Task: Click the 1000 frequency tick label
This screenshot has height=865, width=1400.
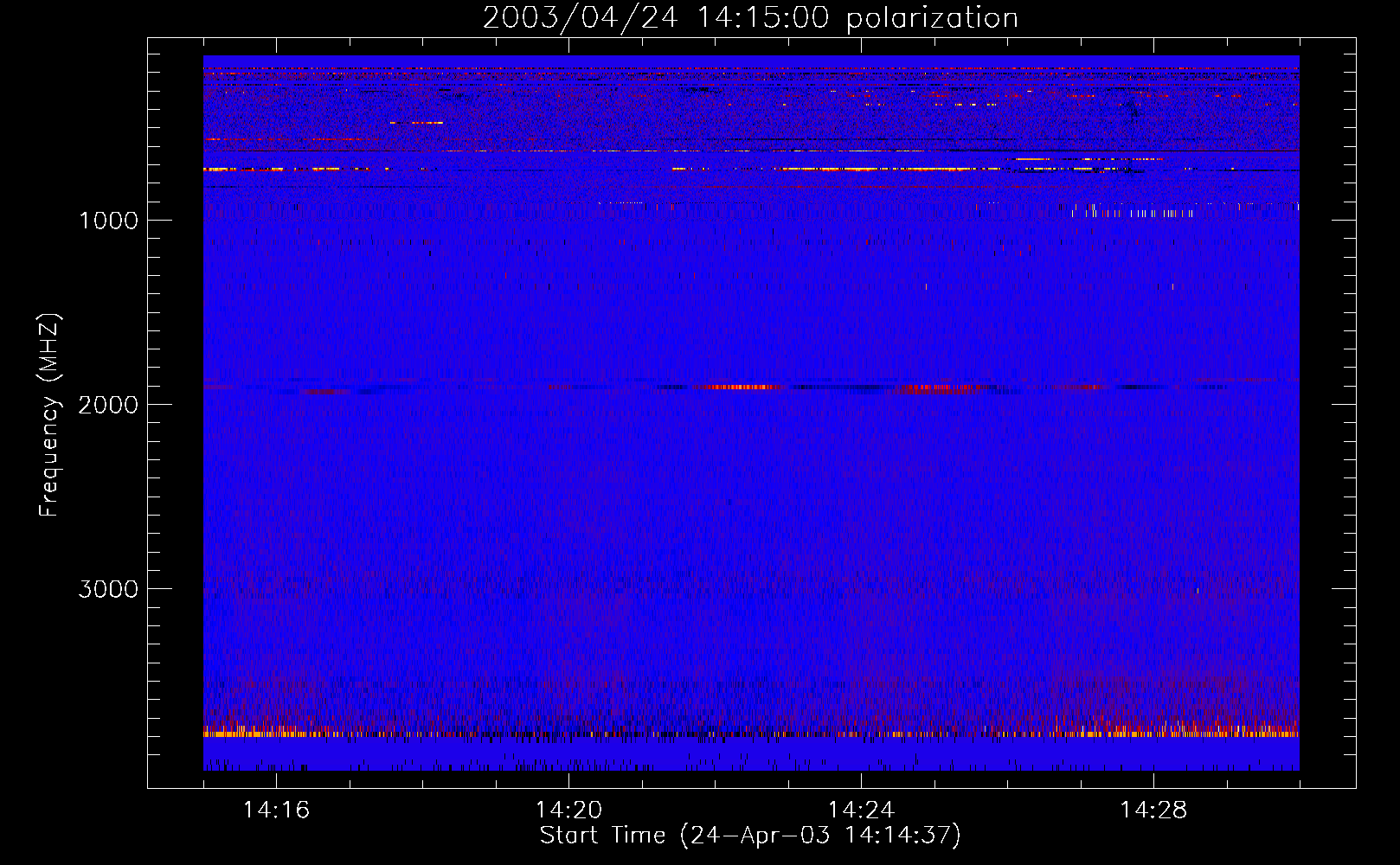Action: pos(108,221)
